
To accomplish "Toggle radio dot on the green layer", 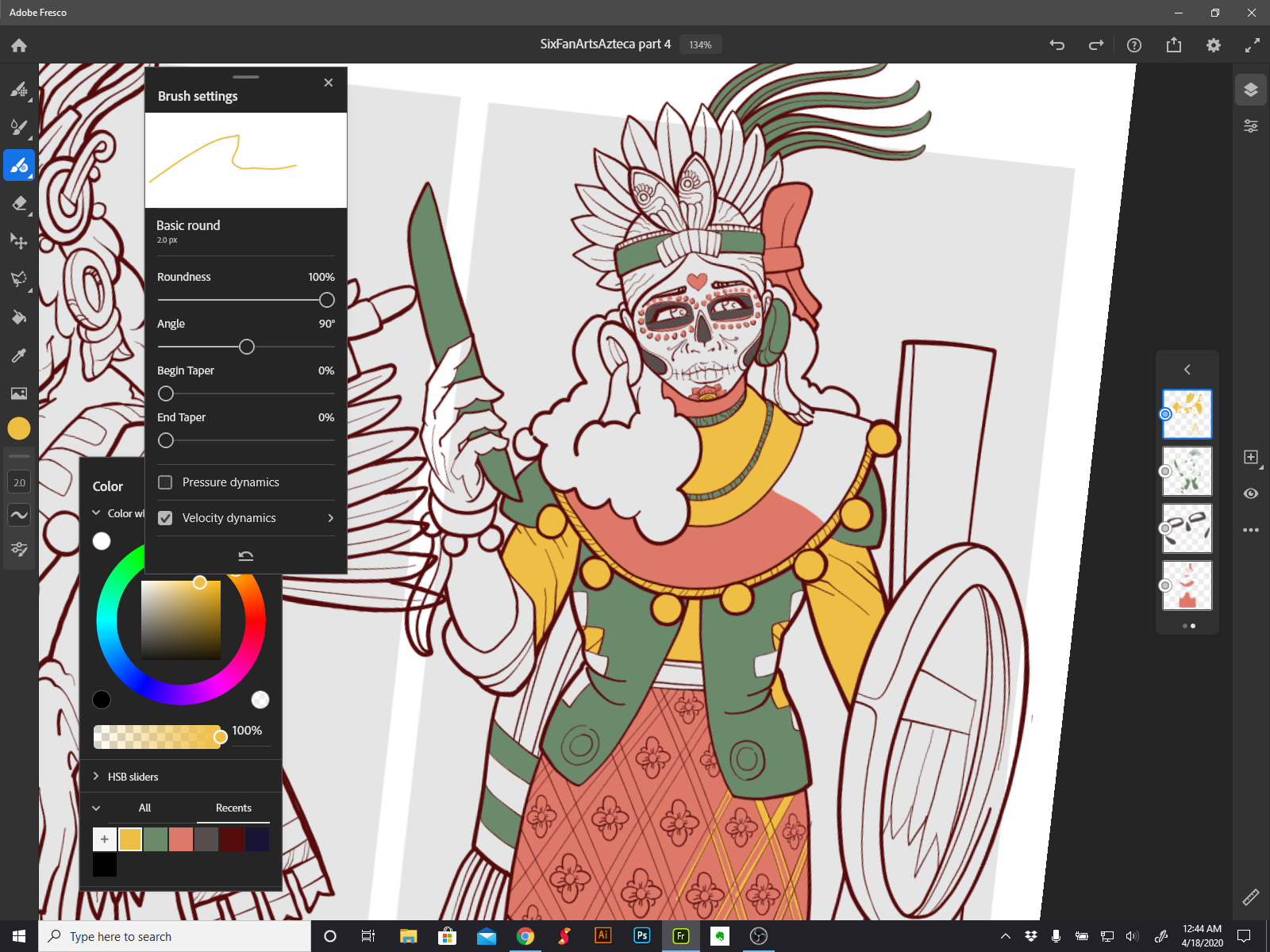I will [x=1165, y=471].
